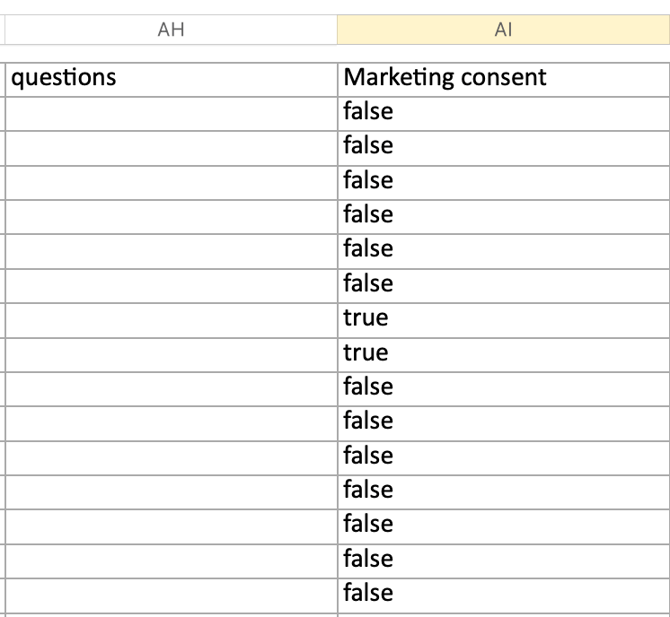Select the second 'true' Marketing consent cell
Viewport: 670px width, 617px height.
[503, 352]
